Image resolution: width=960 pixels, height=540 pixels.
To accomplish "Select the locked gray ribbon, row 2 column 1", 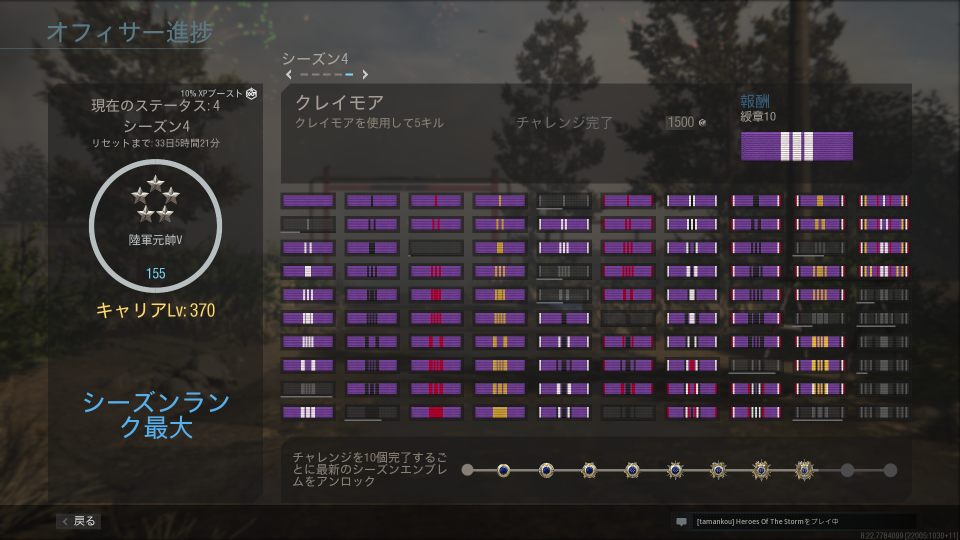I will point(308,224).
